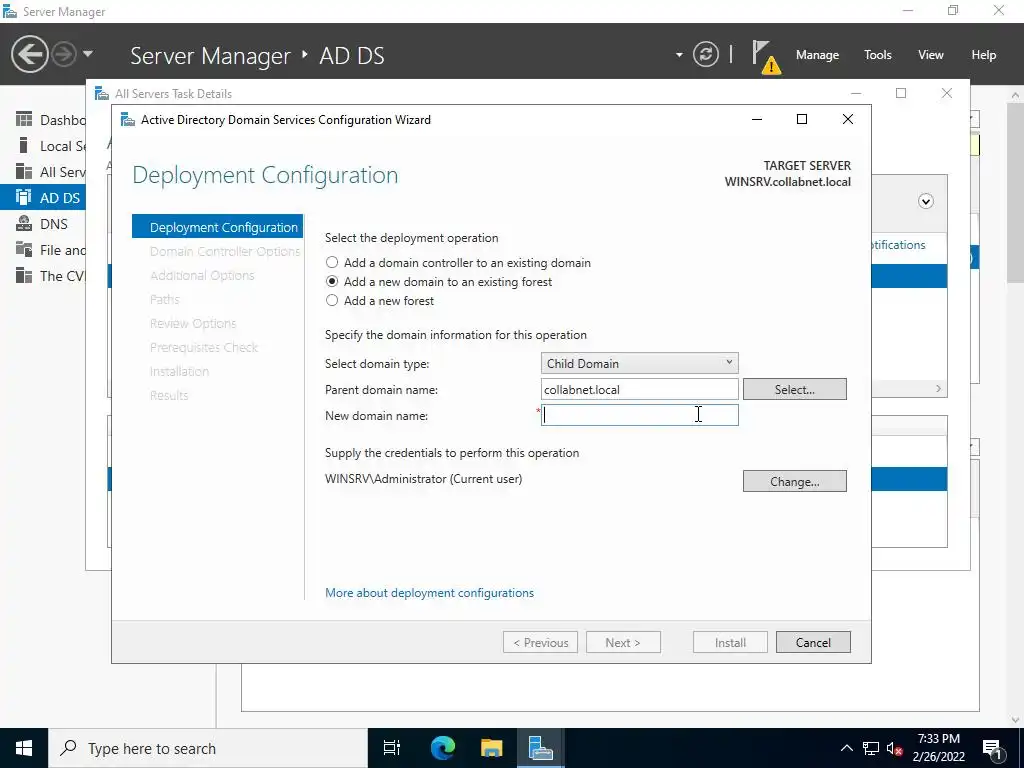The width and height of the screenshot is (1024, 768).
Task: Click the New domain name field
Action: (639, 415)
